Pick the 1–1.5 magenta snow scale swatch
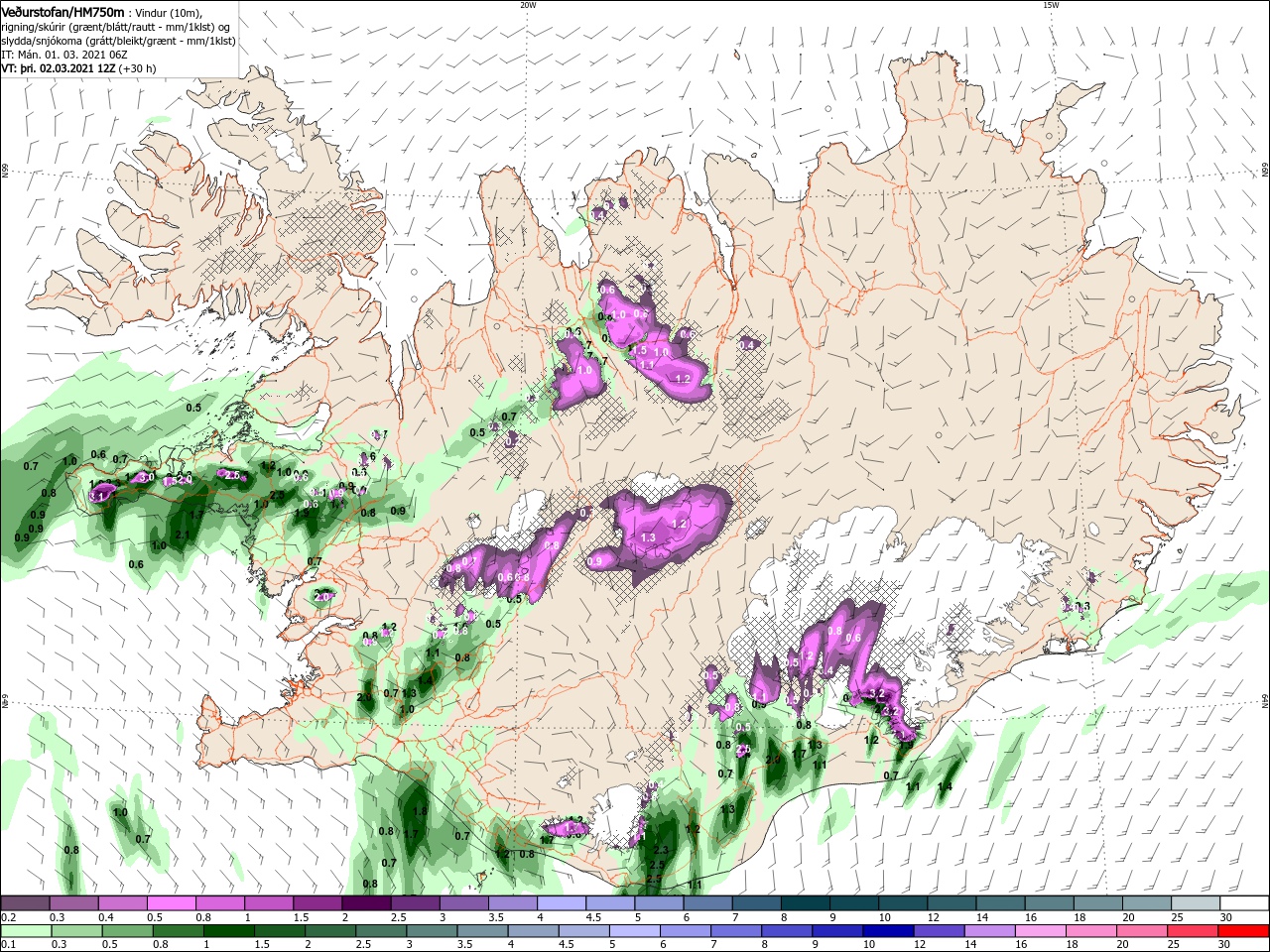The image size is (1270, 952). tap(270, 903)
